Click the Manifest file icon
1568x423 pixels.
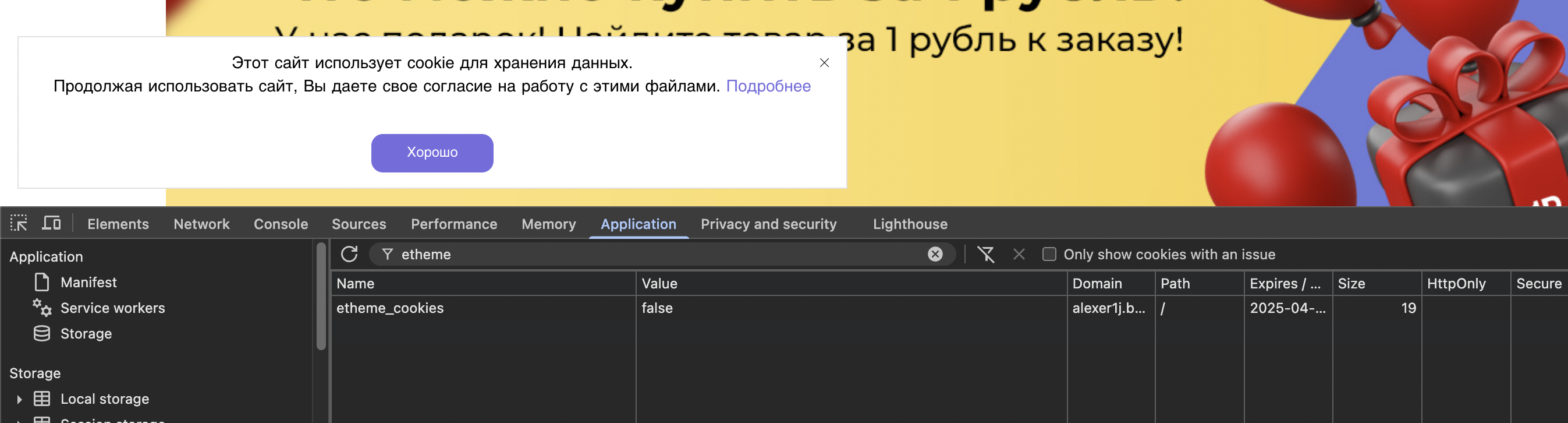coord(42,282)
